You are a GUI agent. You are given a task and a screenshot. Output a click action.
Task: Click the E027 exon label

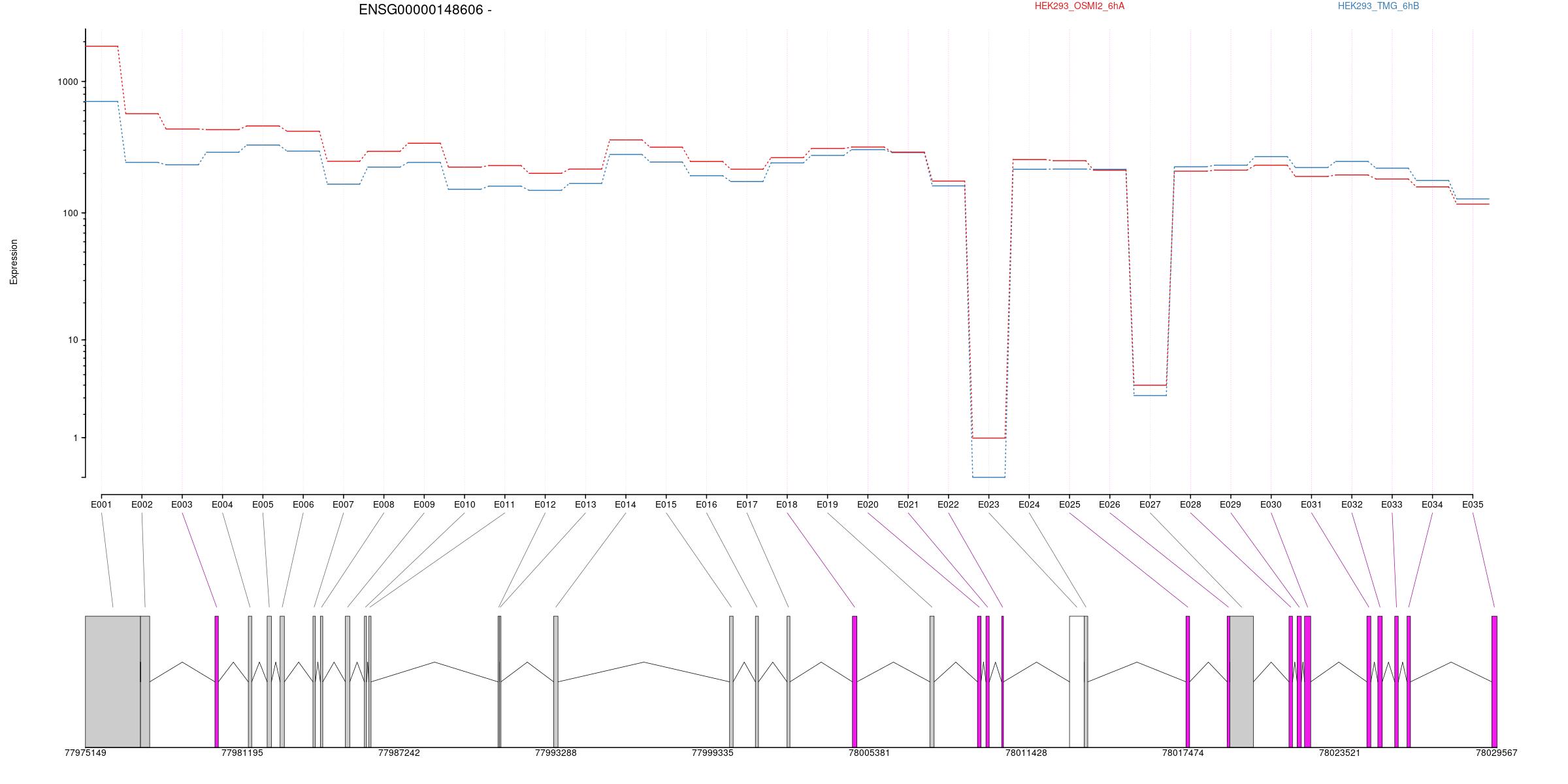click(1150, 504)
